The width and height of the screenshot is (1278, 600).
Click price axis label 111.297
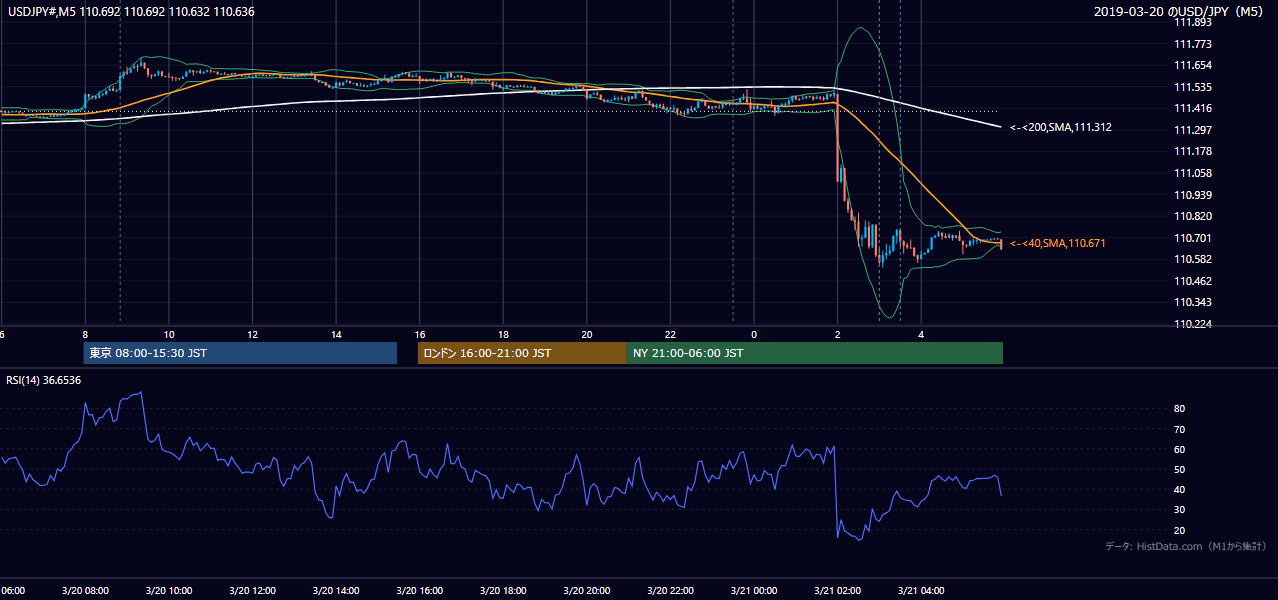[1192, 130]
